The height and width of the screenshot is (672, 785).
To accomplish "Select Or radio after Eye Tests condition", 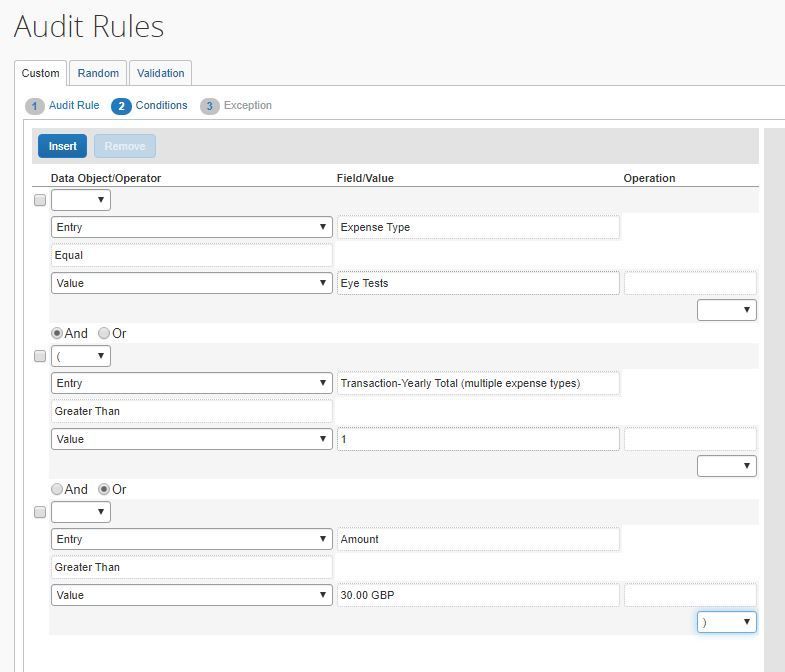I will 104,333.
